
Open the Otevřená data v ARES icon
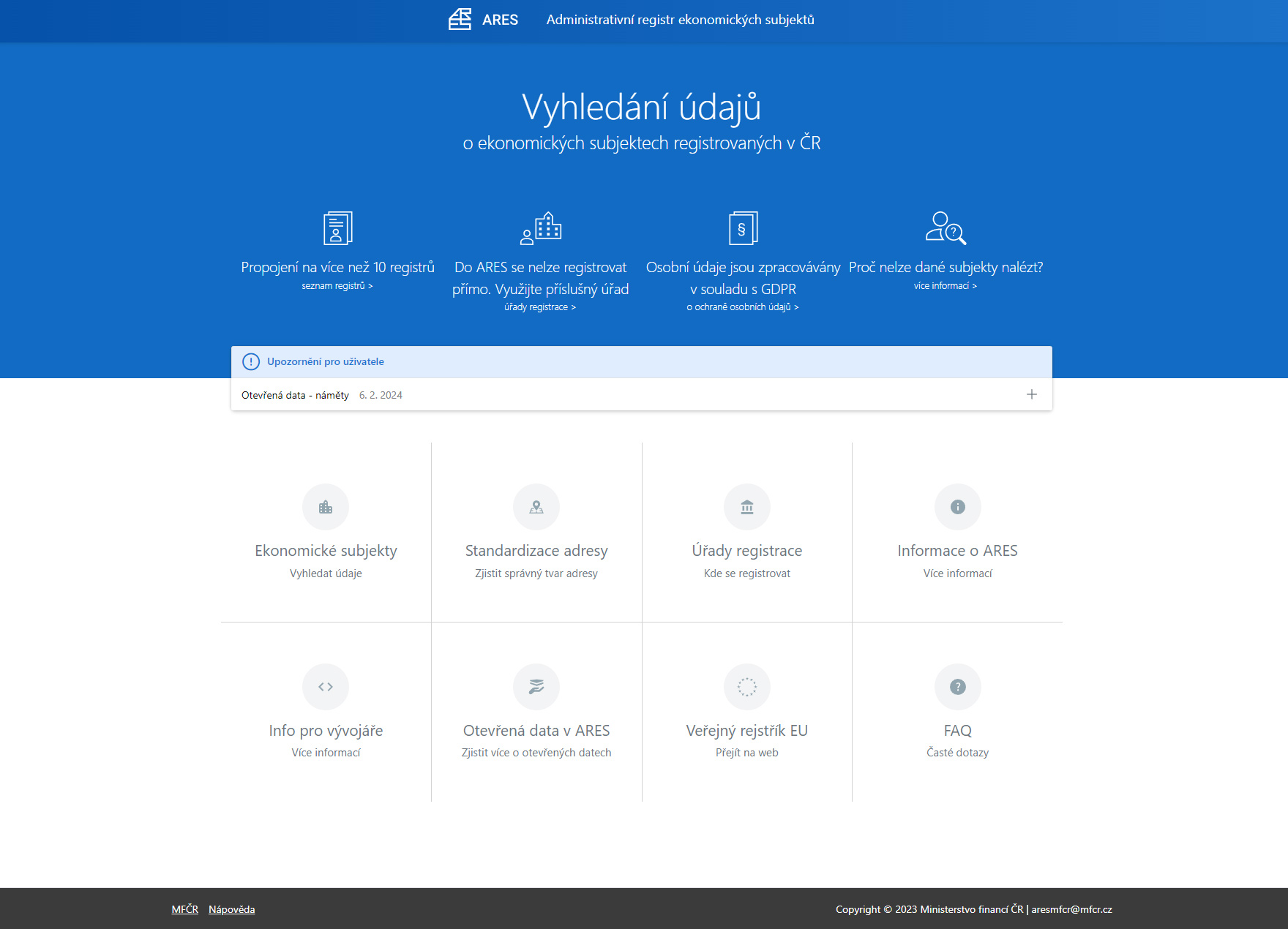coord(536,687)
